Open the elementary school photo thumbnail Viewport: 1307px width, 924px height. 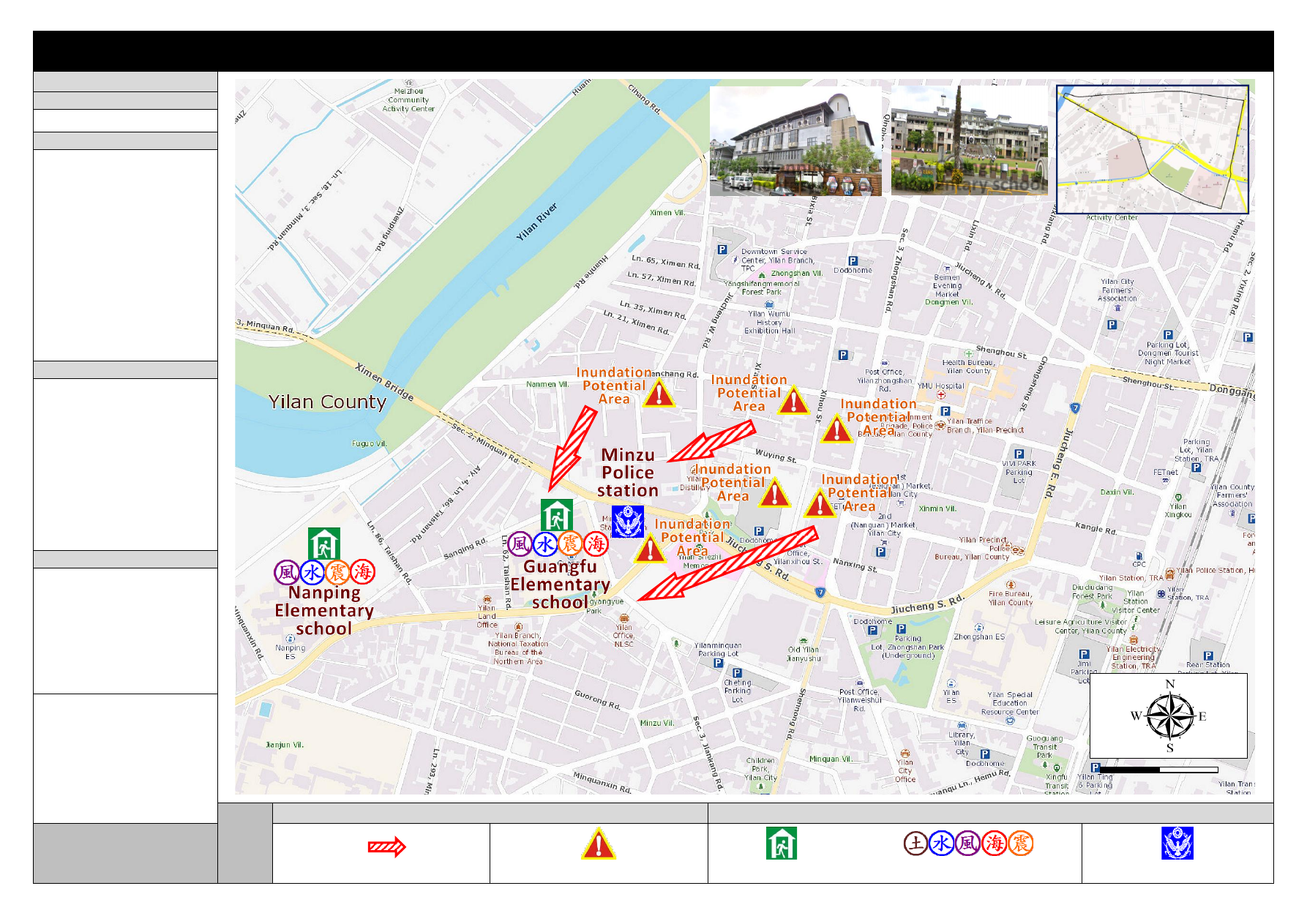[x=969, y=140]
